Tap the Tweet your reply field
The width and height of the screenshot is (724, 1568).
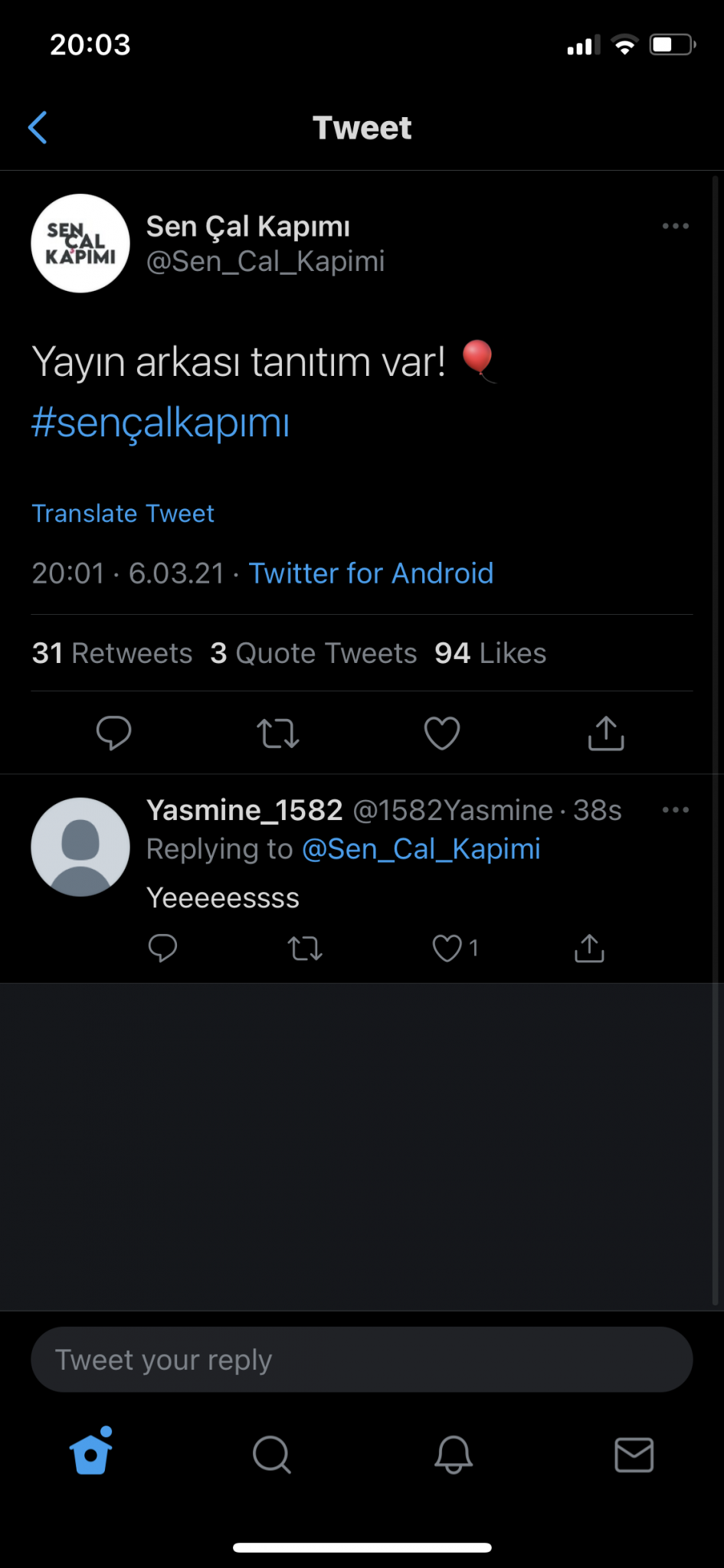[362, 1360]
